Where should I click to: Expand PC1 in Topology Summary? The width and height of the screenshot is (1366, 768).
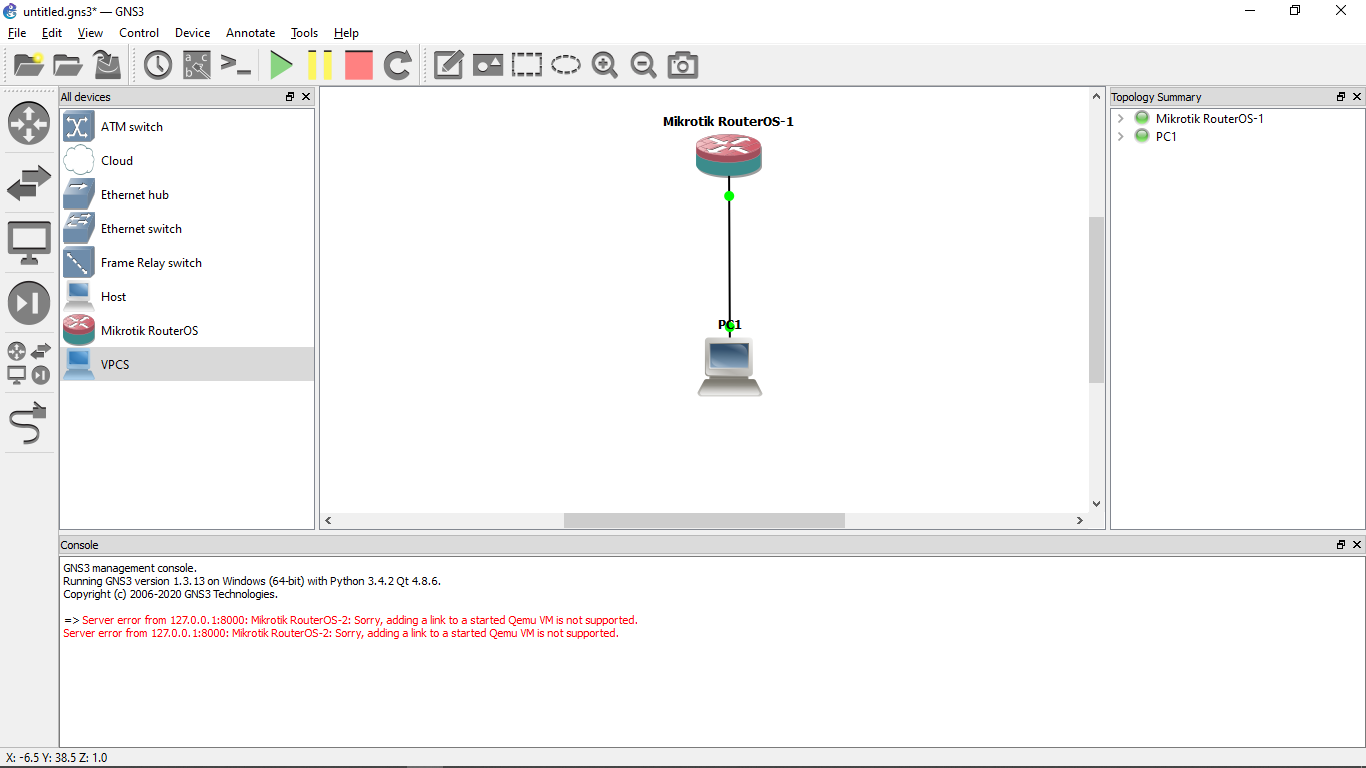(x=1121, y=137)
